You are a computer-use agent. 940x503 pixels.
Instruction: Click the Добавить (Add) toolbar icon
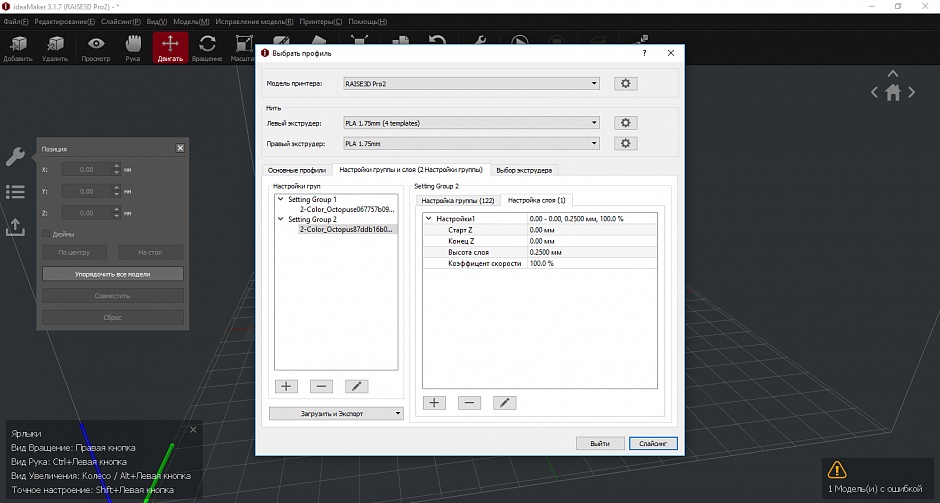click(17, 45)
